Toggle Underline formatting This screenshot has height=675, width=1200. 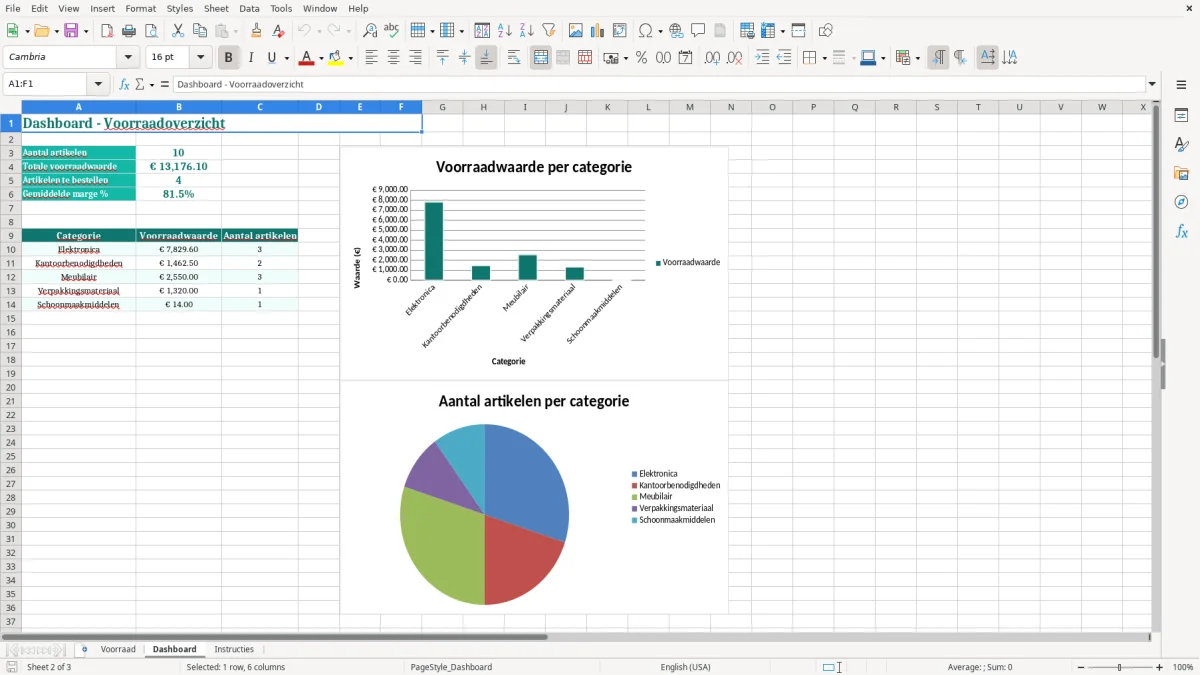click(x=271, y=58)
